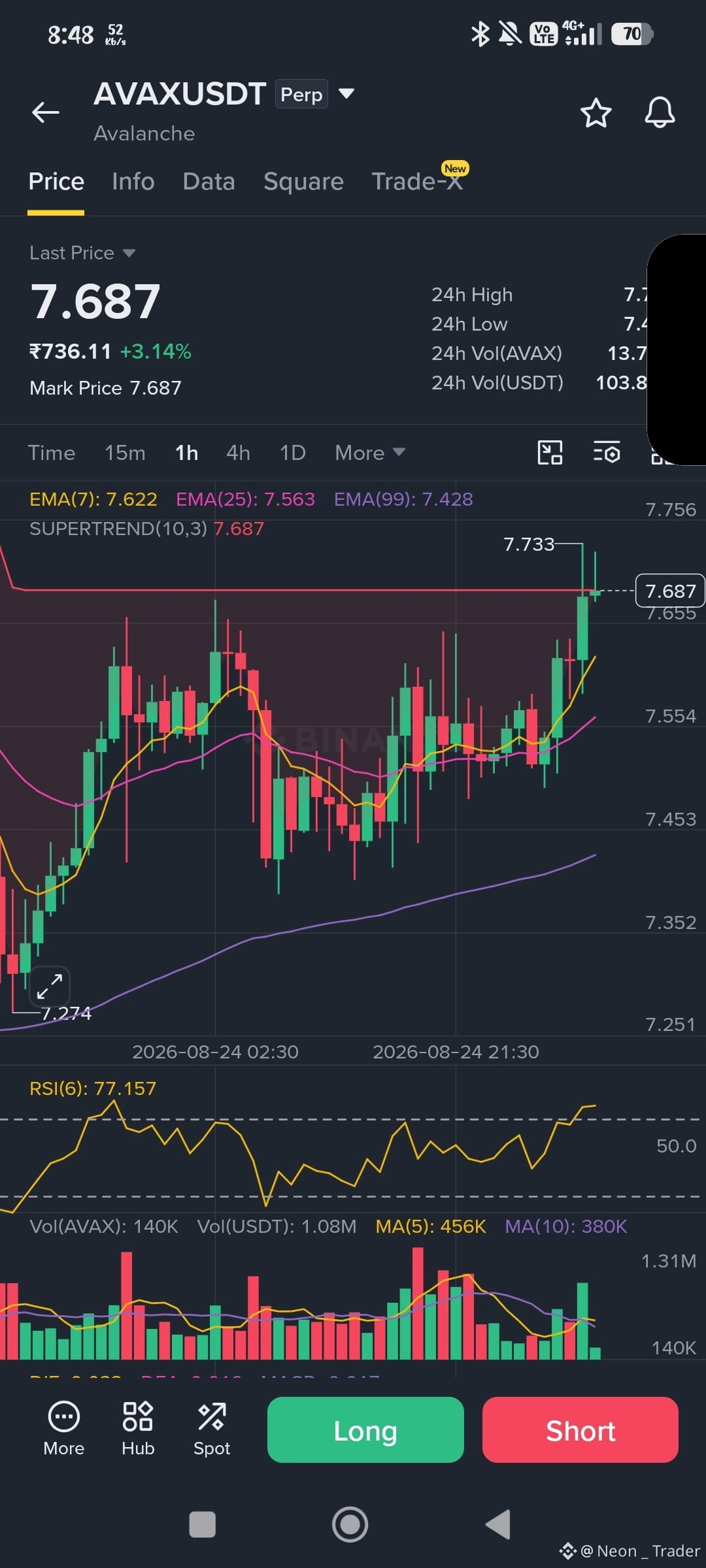
Task: Tap the battery indicator showing 70
Action: click(632, 34)
